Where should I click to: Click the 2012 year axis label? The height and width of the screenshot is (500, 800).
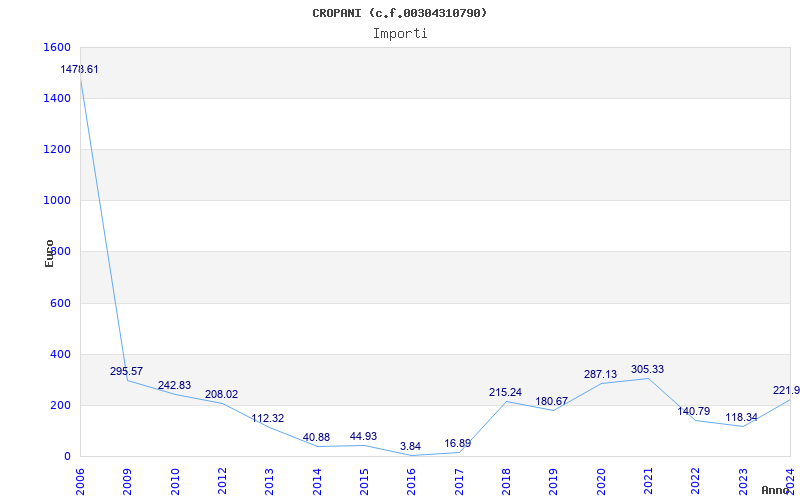(x=222, y=482)
